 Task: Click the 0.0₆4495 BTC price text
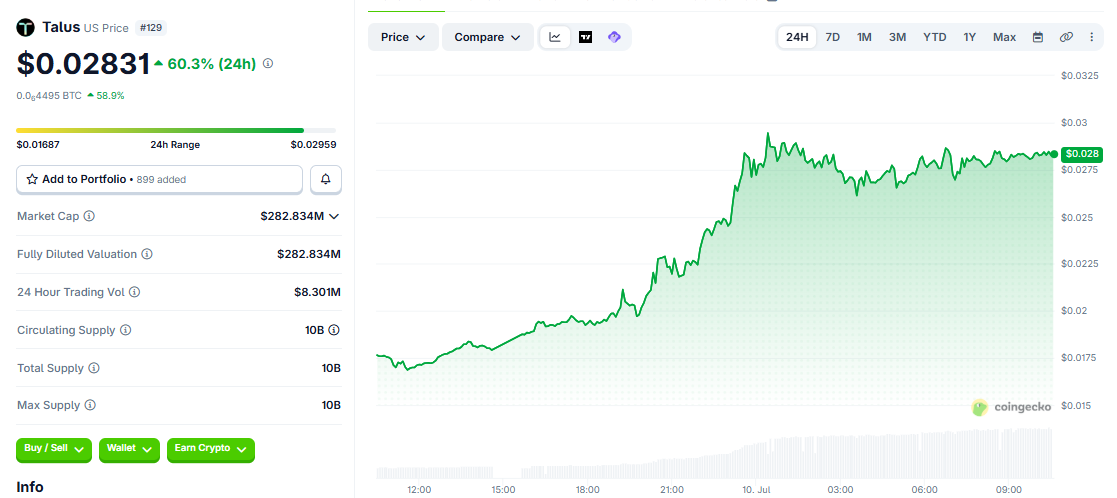coord(49,95)
